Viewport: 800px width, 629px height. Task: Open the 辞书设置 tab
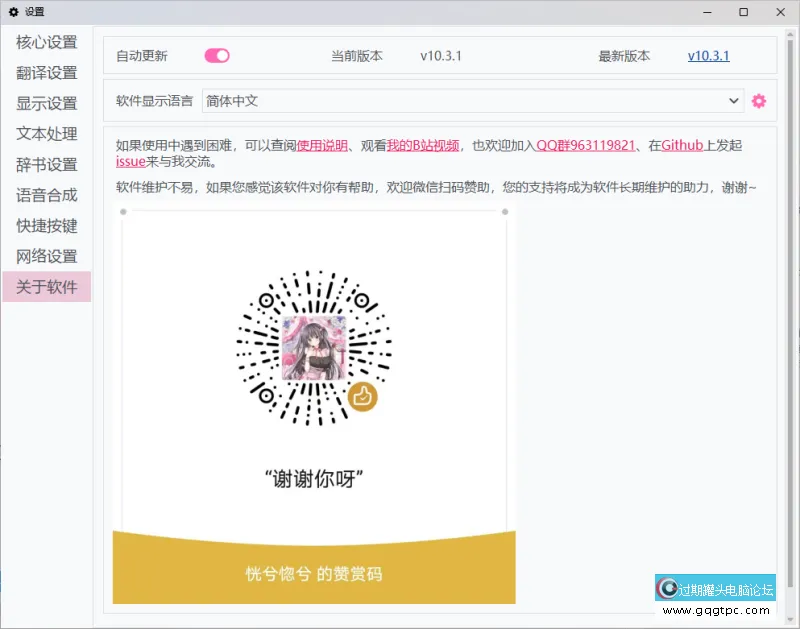(47, 164)
